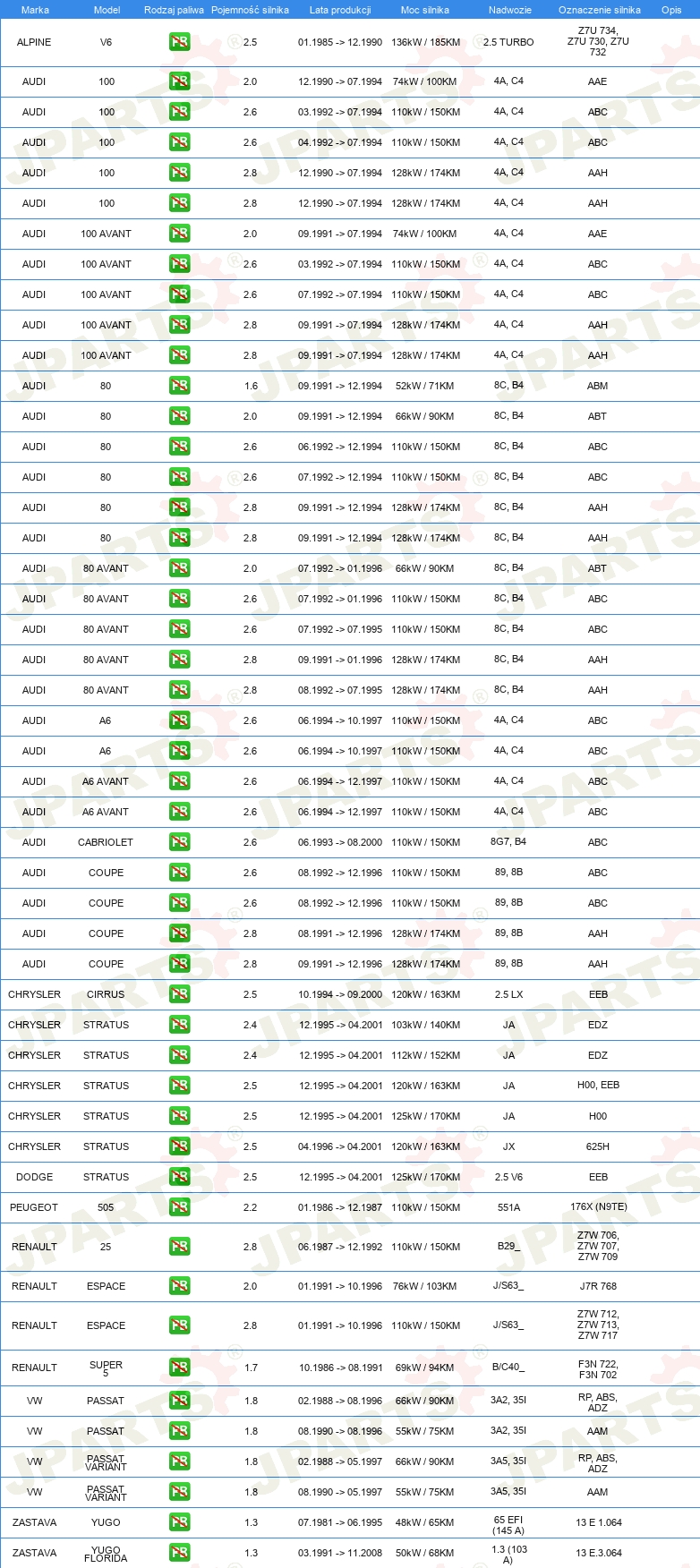This screenshot has height=1568, width=700.
Task: Click the power value 76kW / 103KM
Action: [425, 1286]
